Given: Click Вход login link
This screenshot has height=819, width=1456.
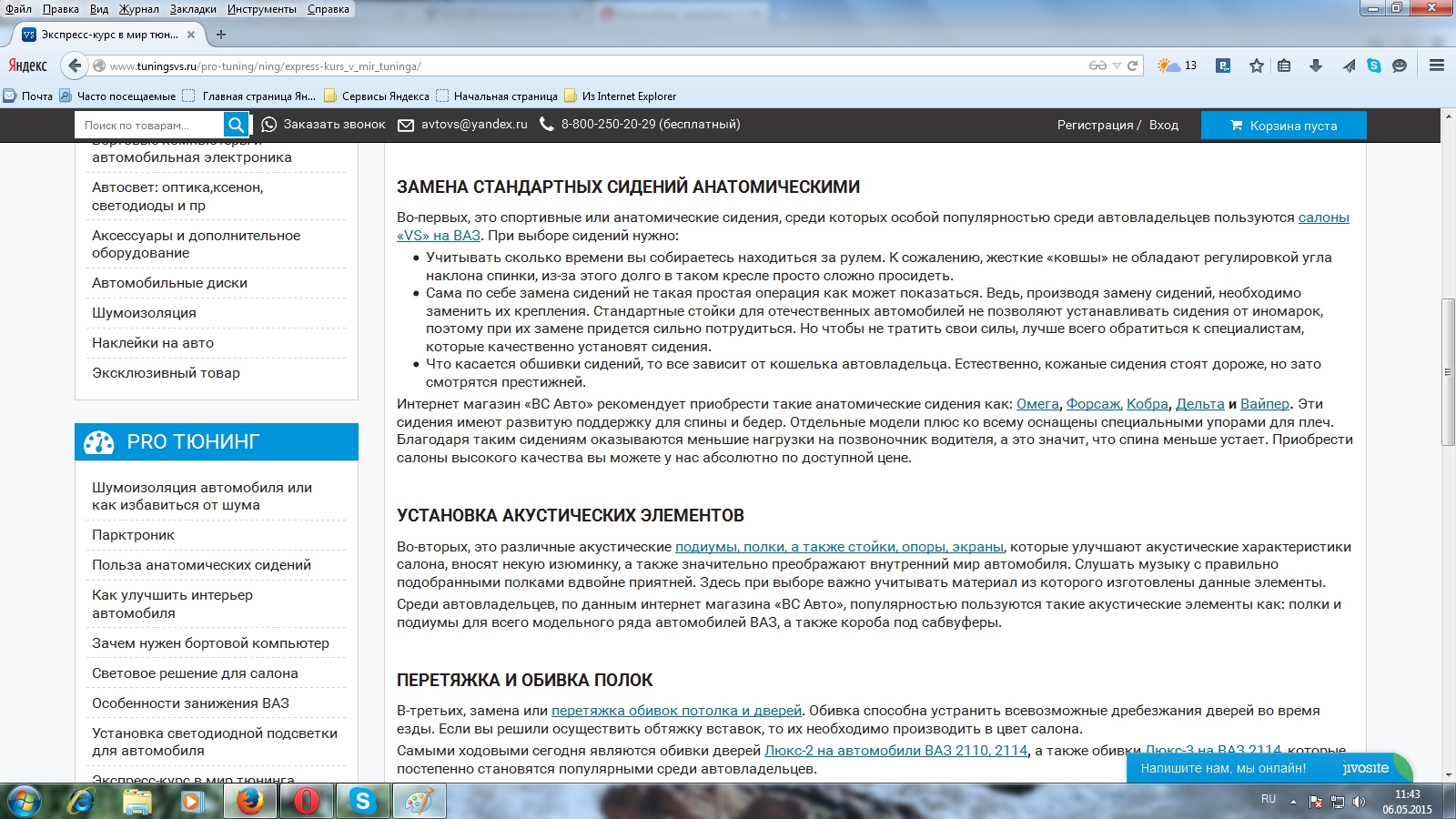Looking at the screenshot, I should pyautogui.click(x=1164, y=125).
